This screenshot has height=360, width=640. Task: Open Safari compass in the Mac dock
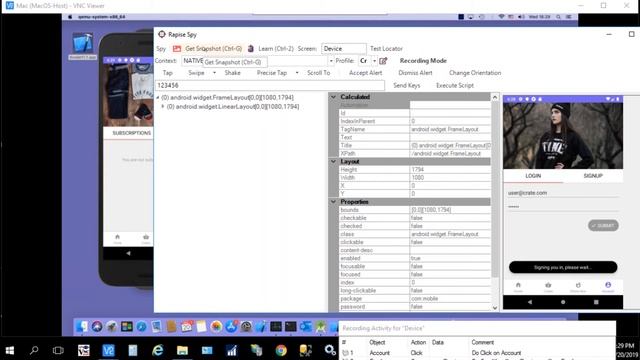(x=141, y=327)
